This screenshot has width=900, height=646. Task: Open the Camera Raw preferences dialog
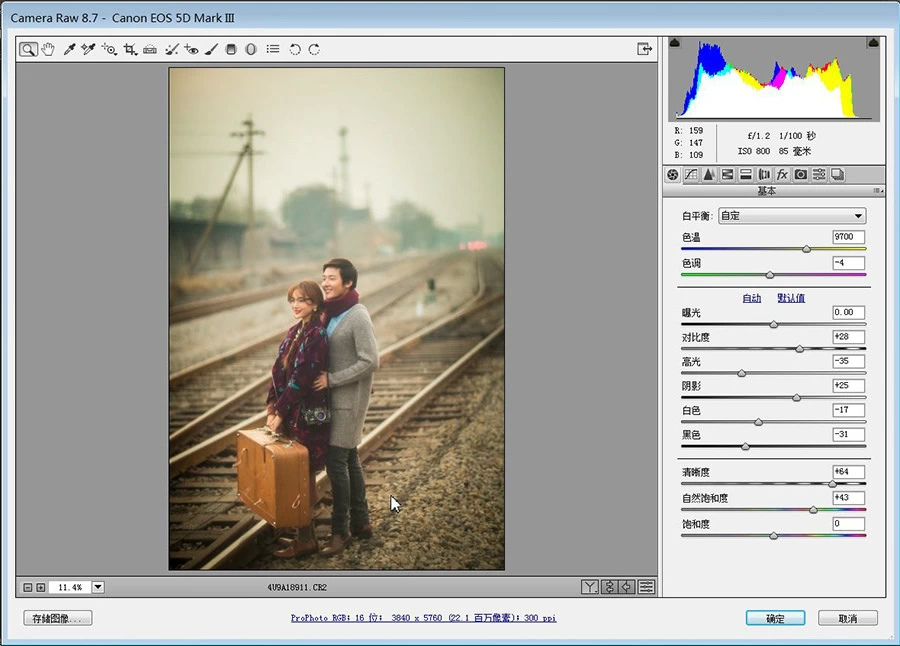pos(273,49)
